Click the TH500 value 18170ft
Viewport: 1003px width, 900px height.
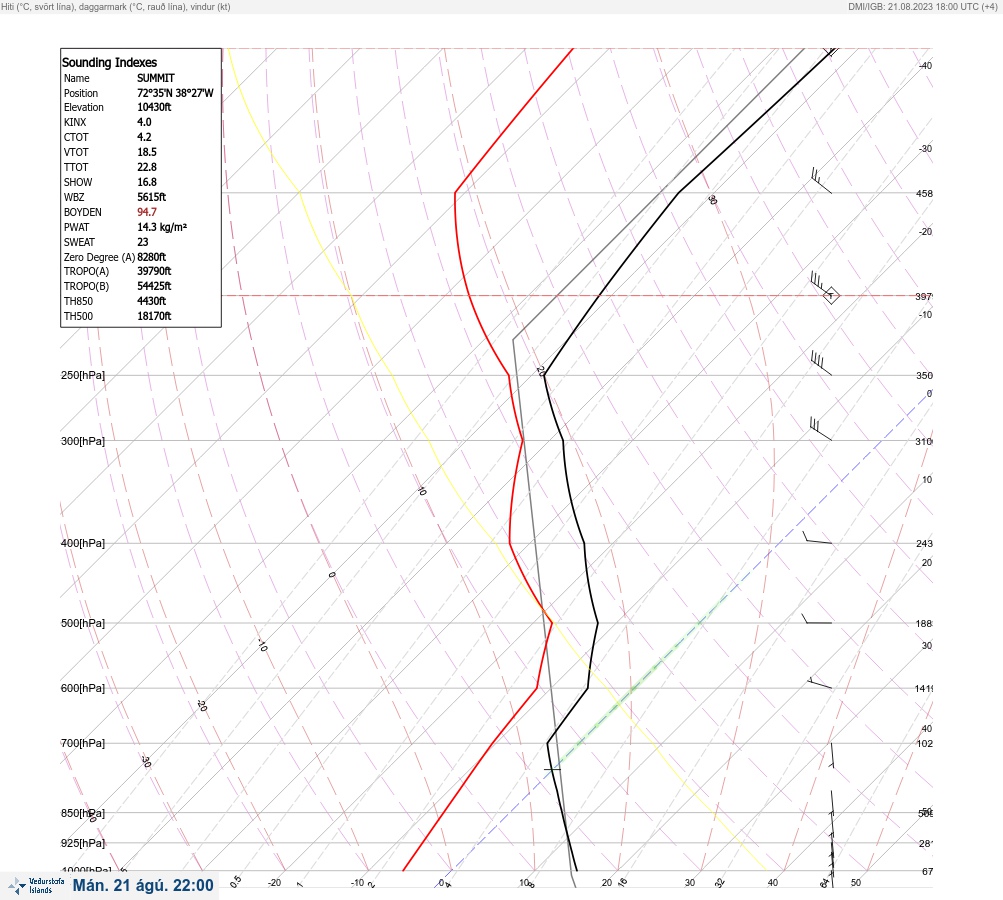(x=154, y=316)
